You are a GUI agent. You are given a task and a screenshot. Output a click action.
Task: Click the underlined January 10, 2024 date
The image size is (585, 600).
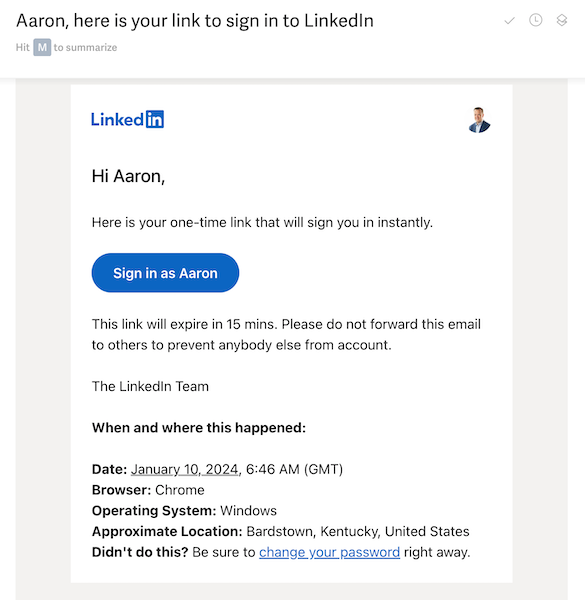[185, 470]
